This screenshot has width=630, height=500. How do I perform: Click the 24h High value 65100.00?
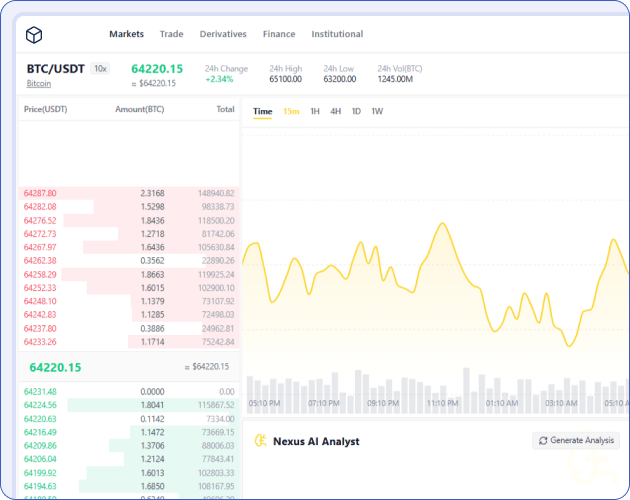285,79
